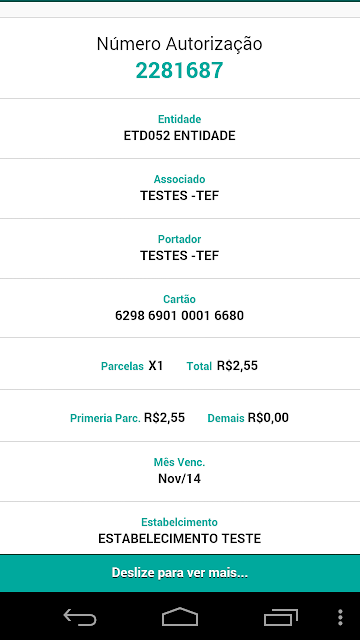Tap the Demais R$0,00 value
Viewport: 360px width, 640px height.
(268, 418)
